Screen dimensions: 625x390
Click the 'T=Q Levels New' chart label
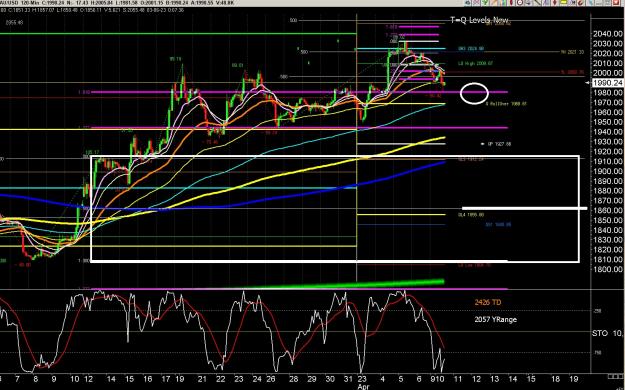point(479,20)
